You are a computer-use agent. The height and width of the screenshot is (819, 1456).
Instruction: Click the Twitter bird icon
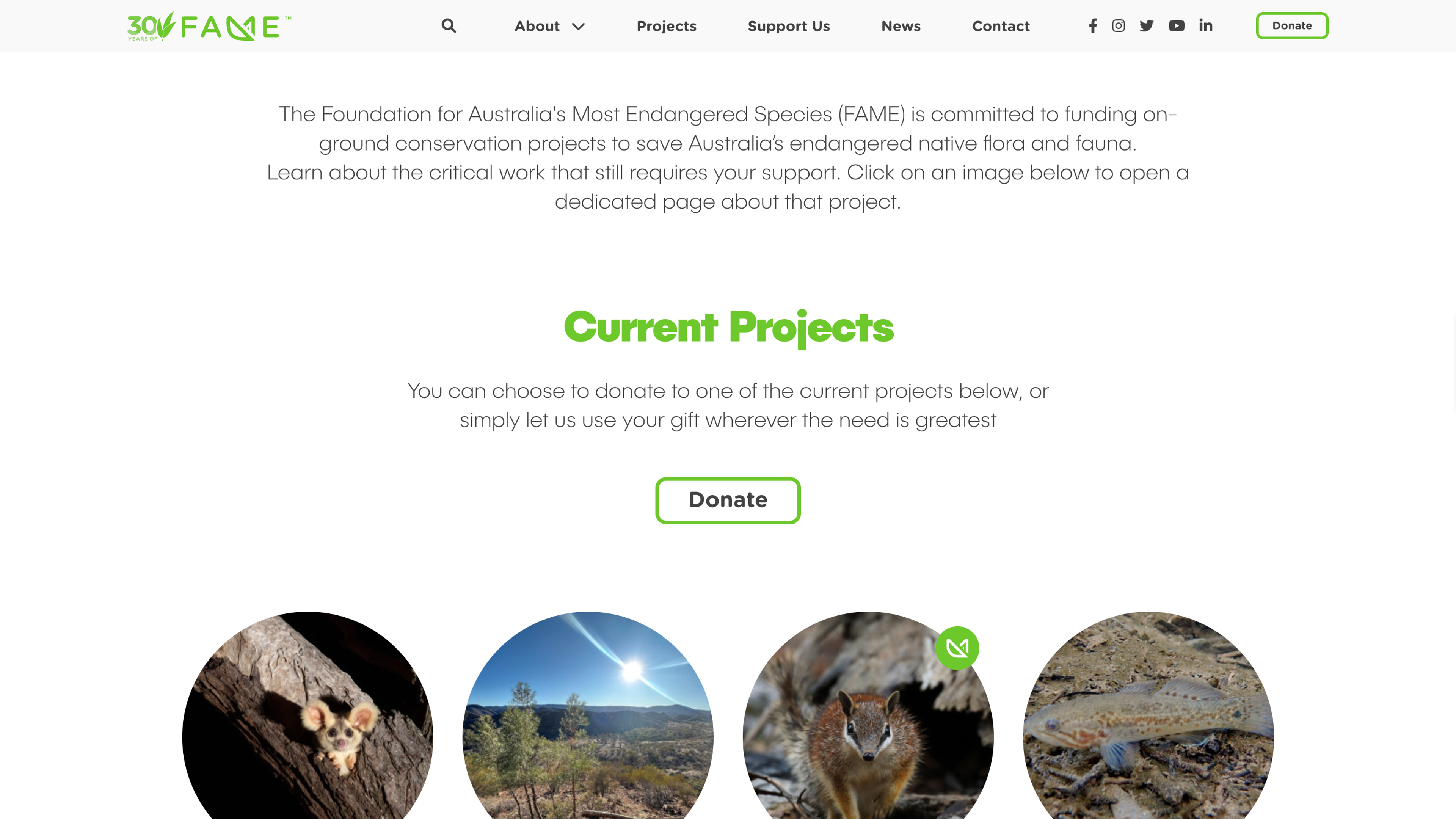click(1147, 26)
